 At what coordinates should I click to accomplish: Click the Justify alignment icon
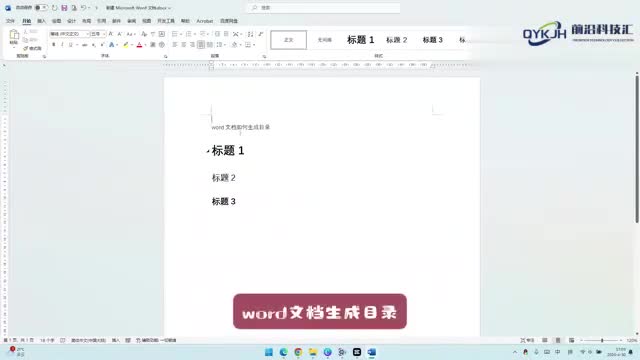tap(201, 44)
